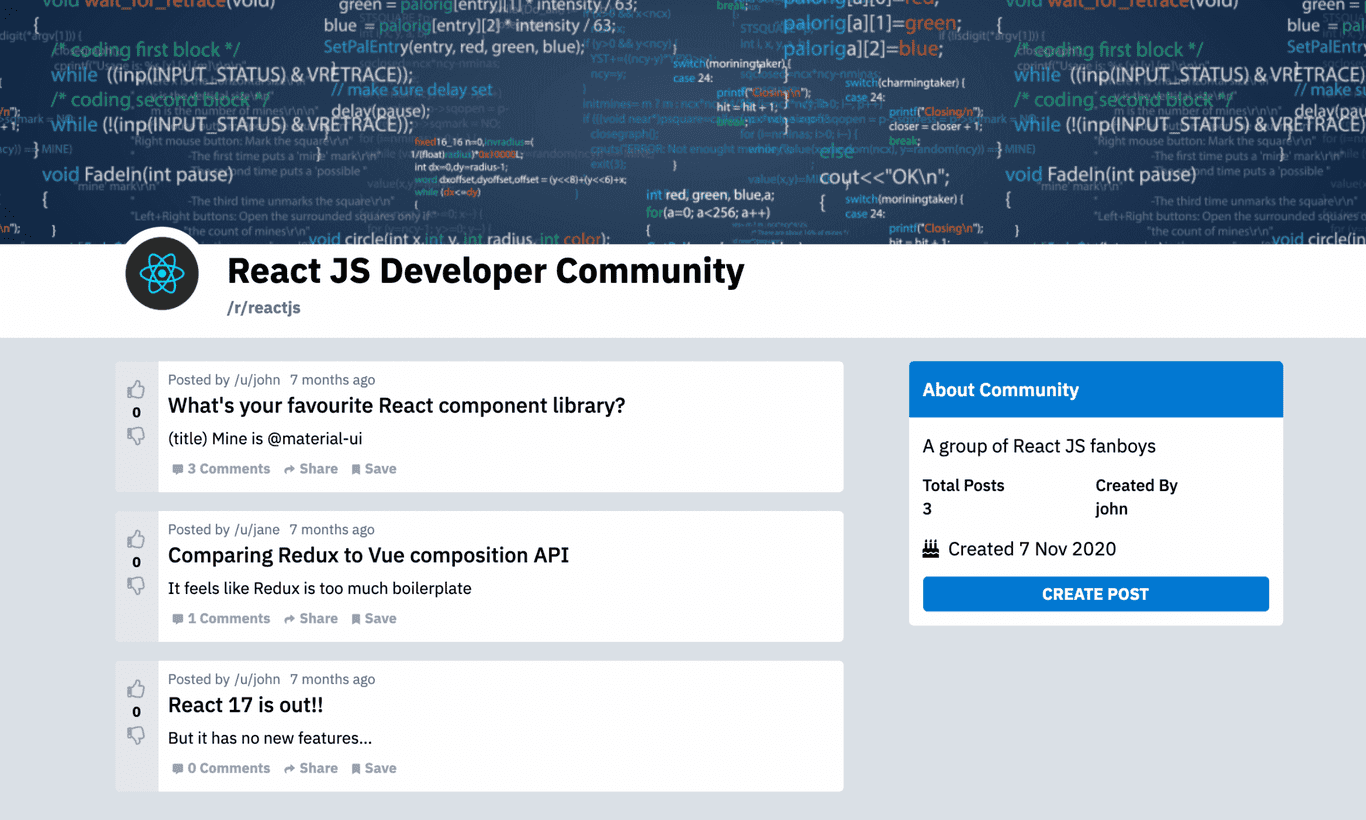Save the Comparing Redux to Vue post

(374, 618)
